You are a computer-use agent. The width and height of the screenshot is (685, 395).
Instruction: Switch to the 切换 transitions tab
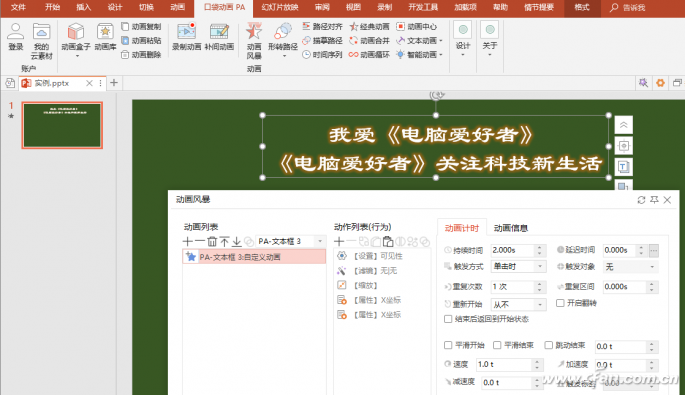click(146, 7)
